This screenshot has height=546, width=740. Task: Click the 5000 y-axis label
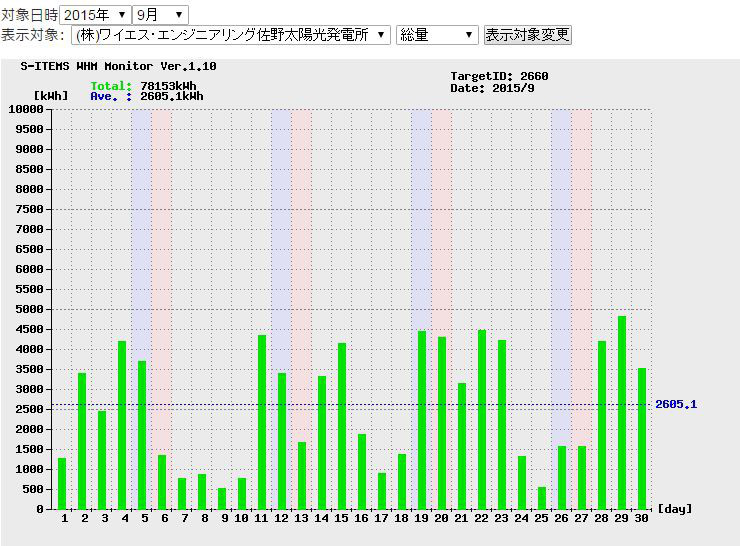tap(29, 309)
